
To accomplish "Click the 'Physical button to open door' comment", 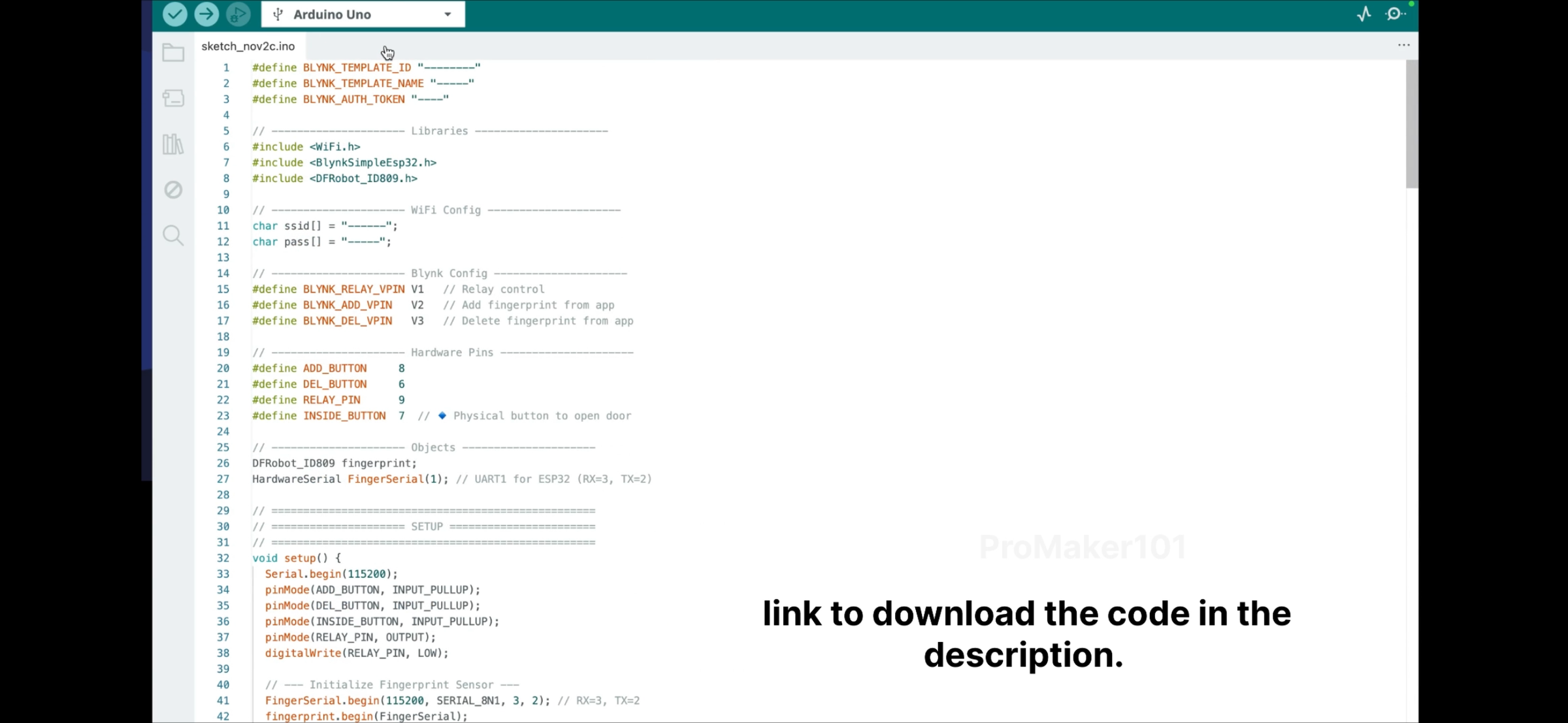I will click(542, 416).
